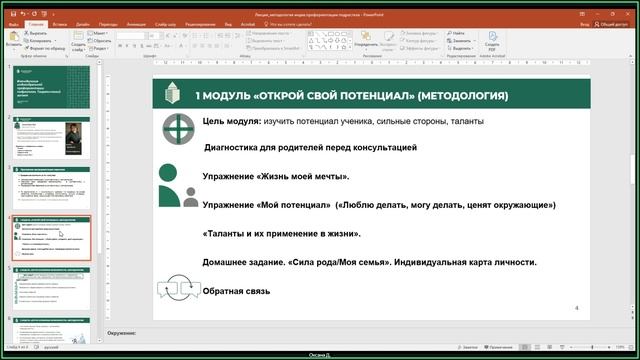Switch to the Переходы tab
Screen dimensions: 640x360
tap(108, 24)
